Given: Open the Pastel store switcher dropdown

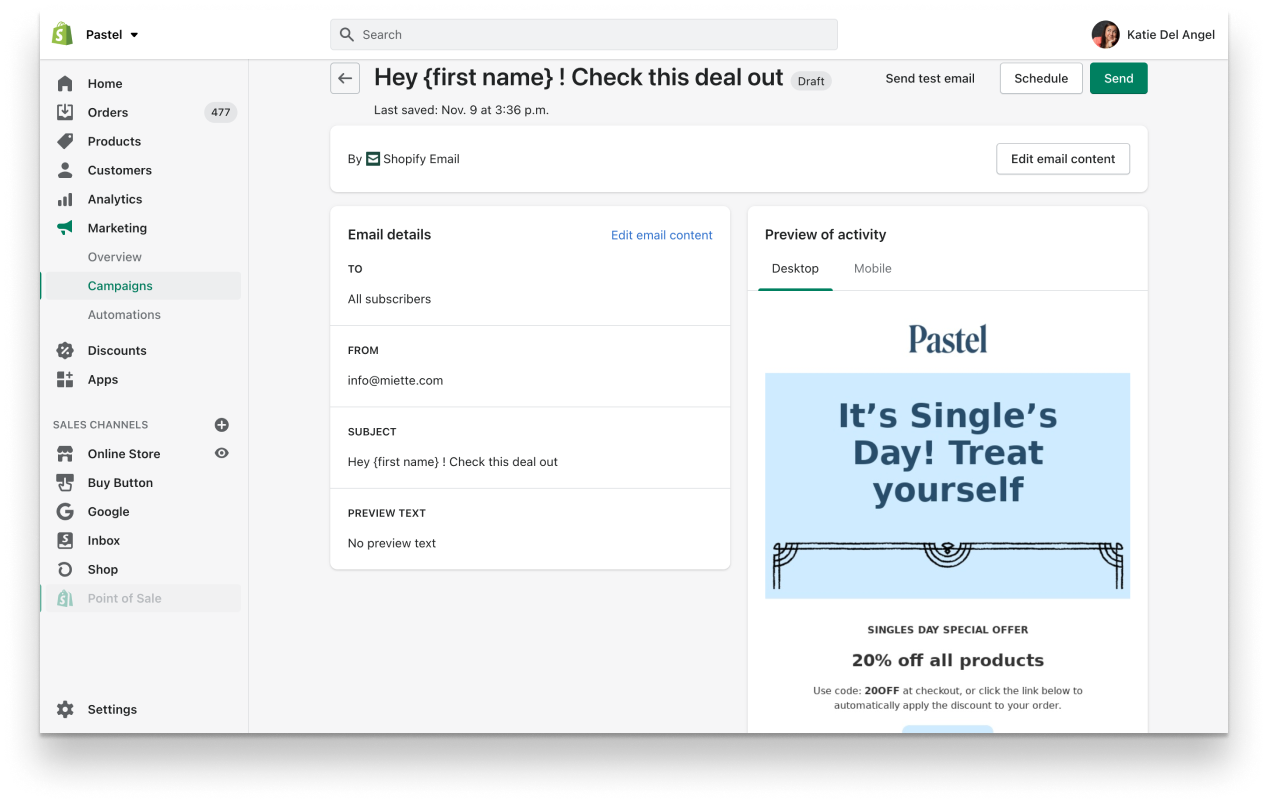Looking at the screenshot, I should (112, 35).
